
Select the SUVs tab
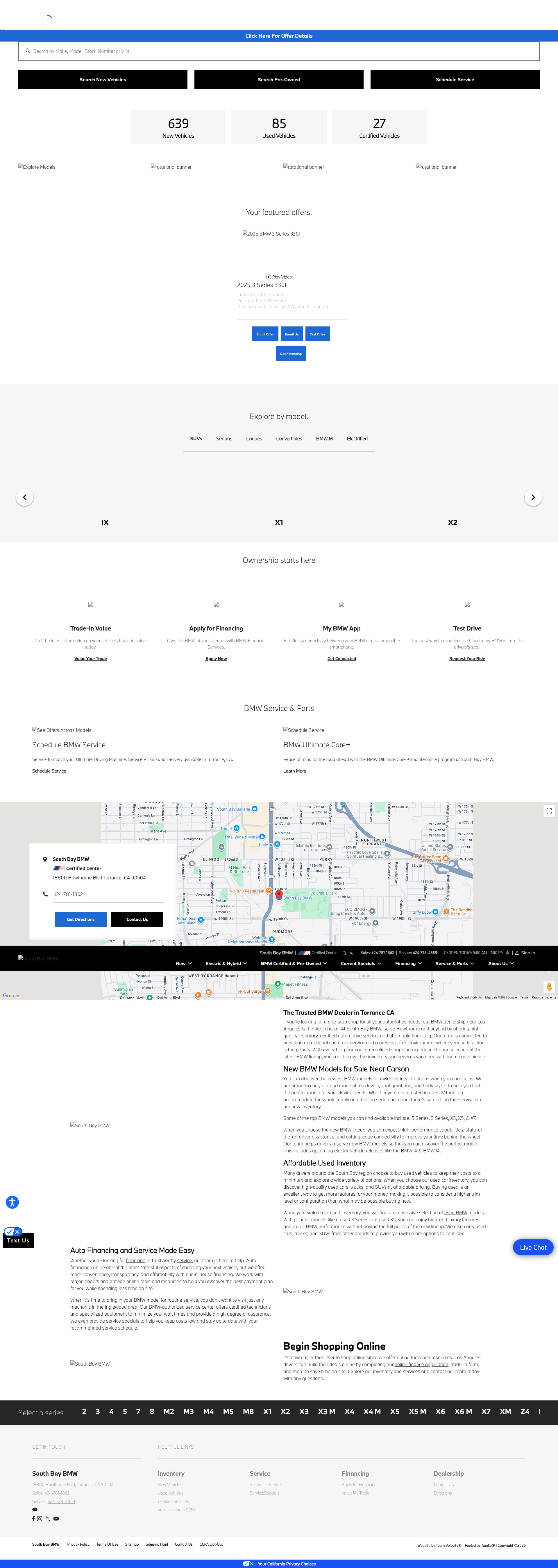[196, 439]
